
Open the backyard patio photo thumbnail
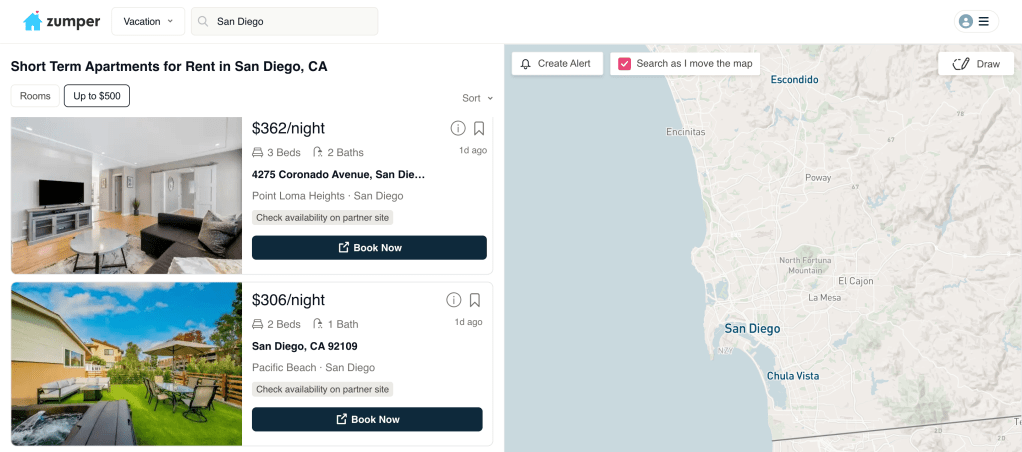126,364
